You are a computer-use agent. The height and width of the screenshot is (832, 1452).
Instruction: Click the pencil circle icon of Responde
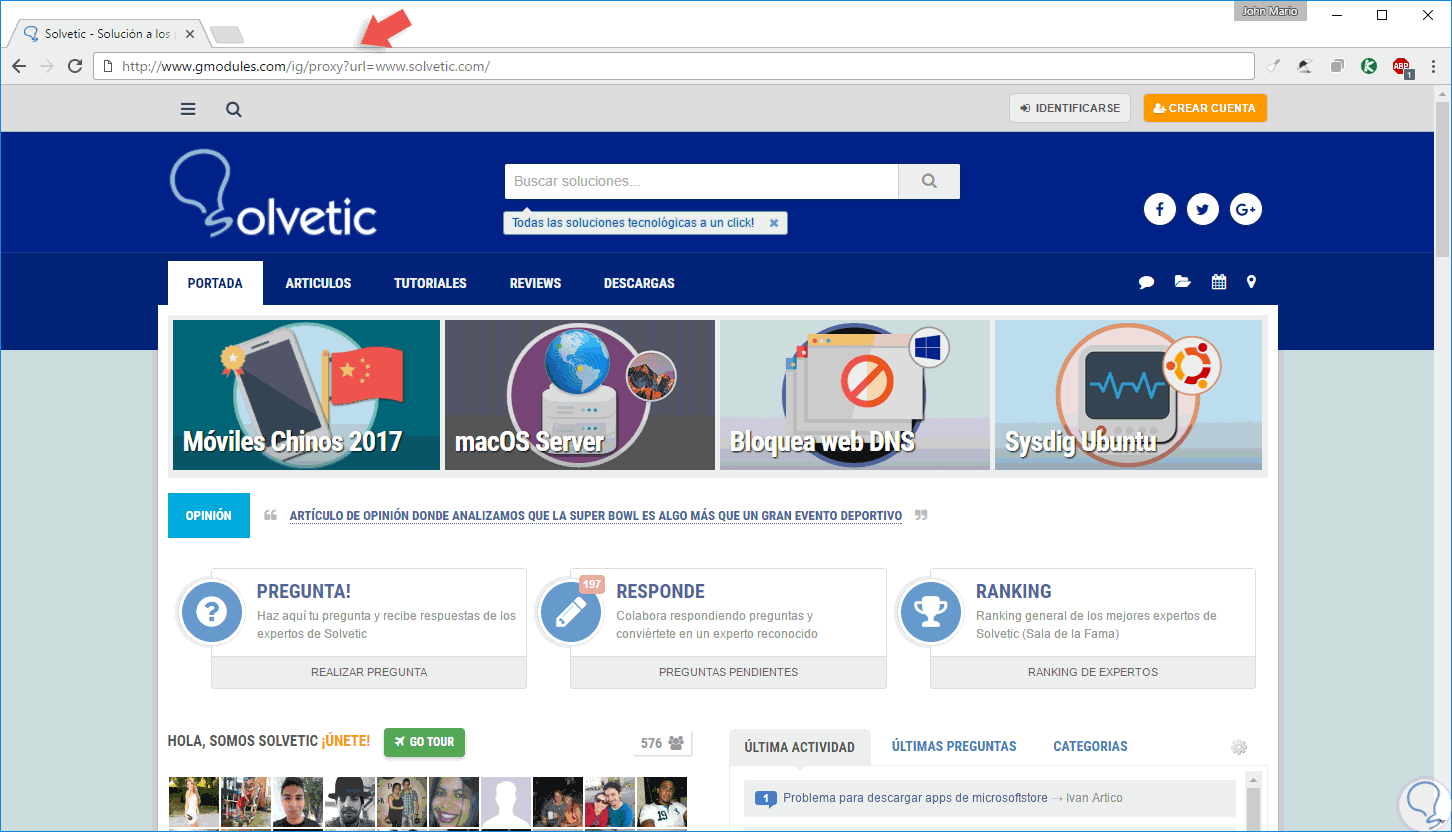pos(571,612)
